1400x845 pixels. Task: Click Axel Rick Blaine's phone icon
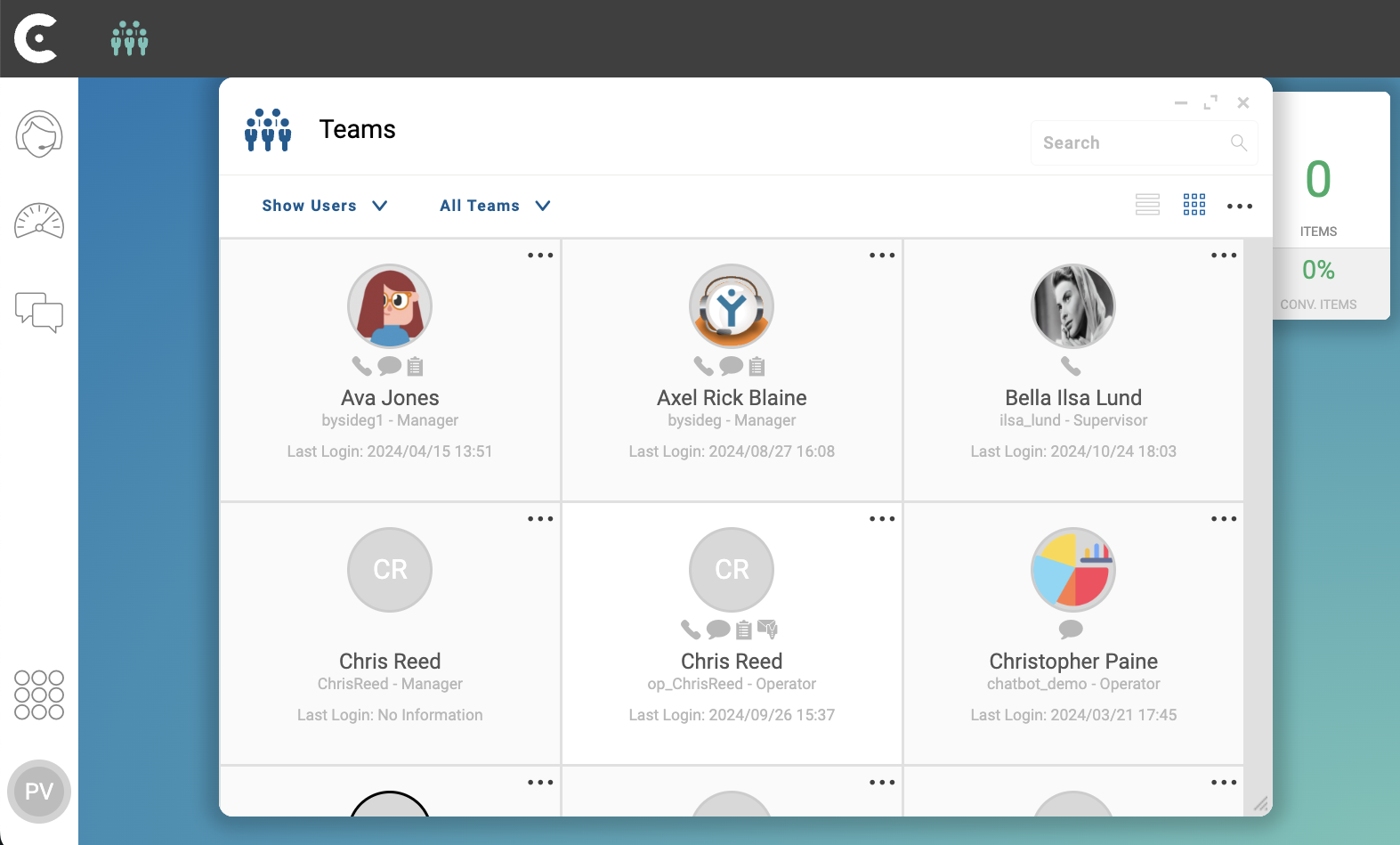704,366
